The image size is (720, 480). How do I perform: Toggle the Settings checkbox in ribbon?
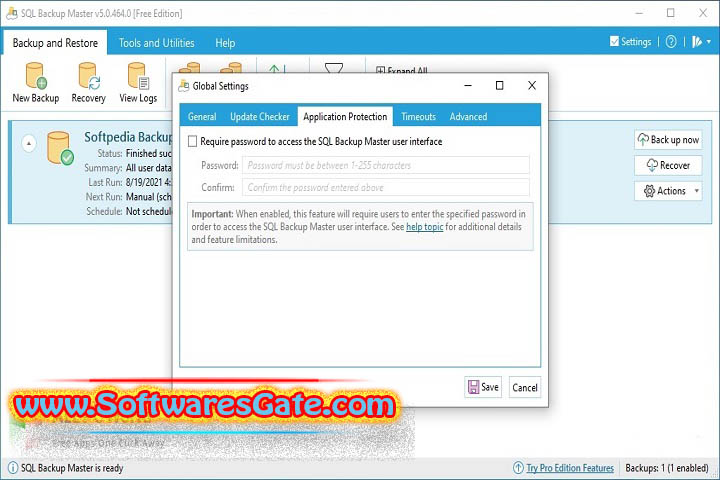click(x=614, y=41)
